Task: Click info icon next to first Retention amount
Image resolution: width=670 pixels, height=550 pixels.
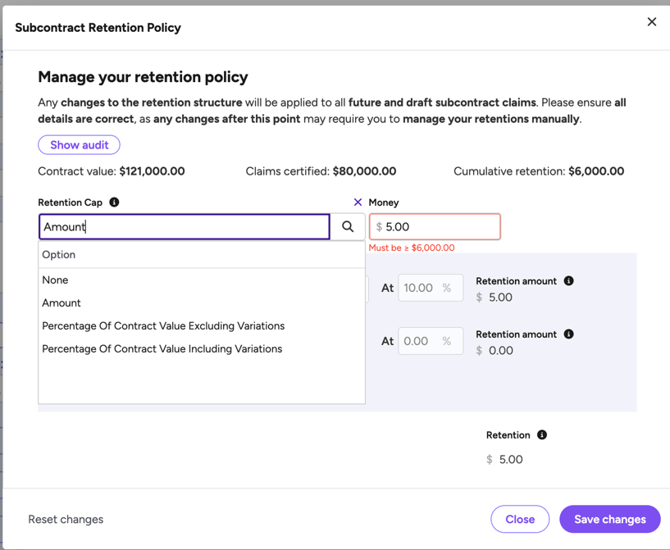Action: pos(569,281)
